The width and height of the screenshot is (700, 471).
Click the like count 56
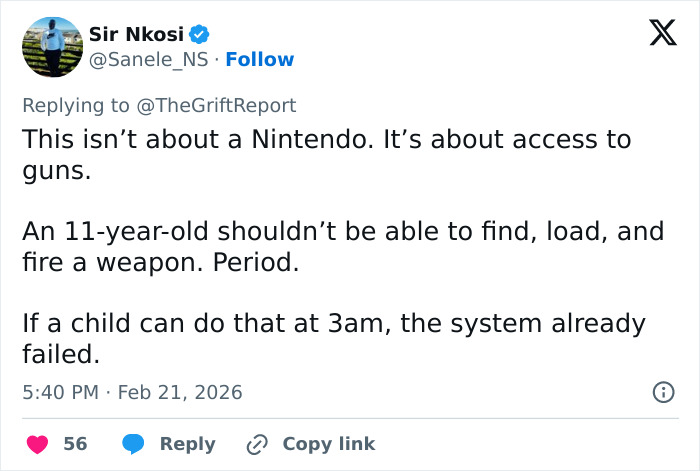75,444
